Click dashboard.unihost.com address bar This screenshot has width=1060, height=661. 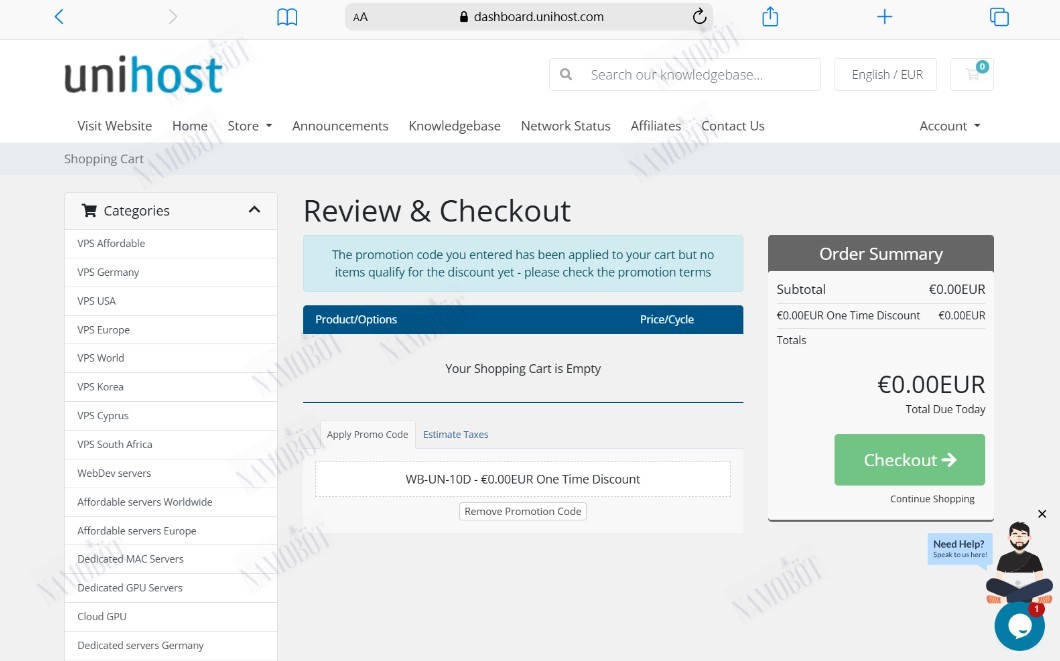coord(529,17)
